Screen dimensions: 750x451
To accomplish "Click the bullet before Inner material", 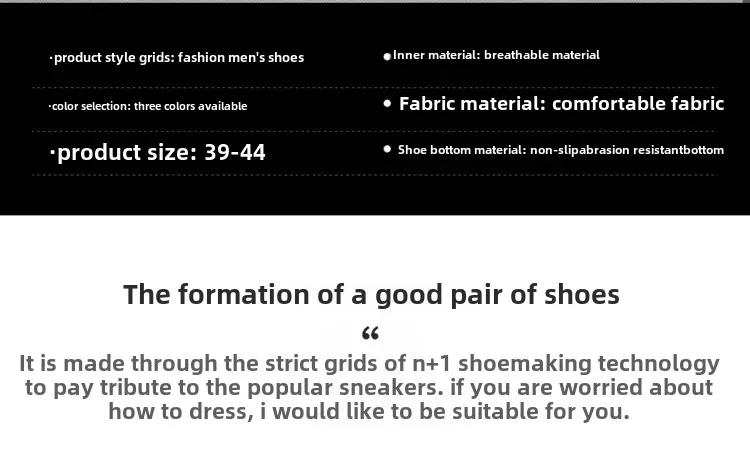I will click(387, 57).
